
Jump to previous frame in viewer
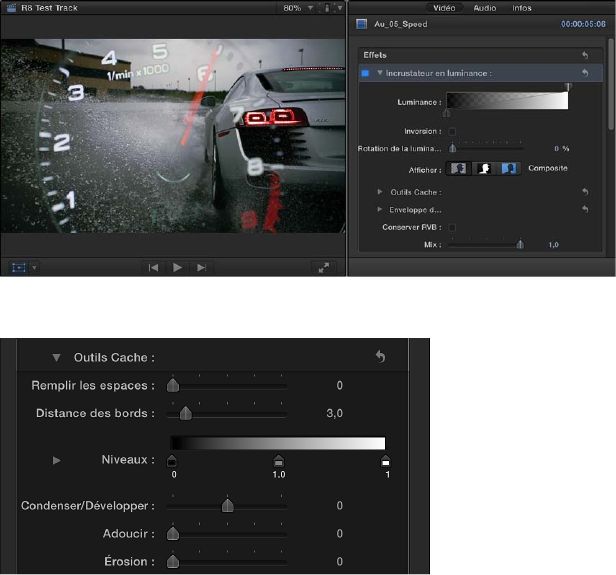coord(153,267)
